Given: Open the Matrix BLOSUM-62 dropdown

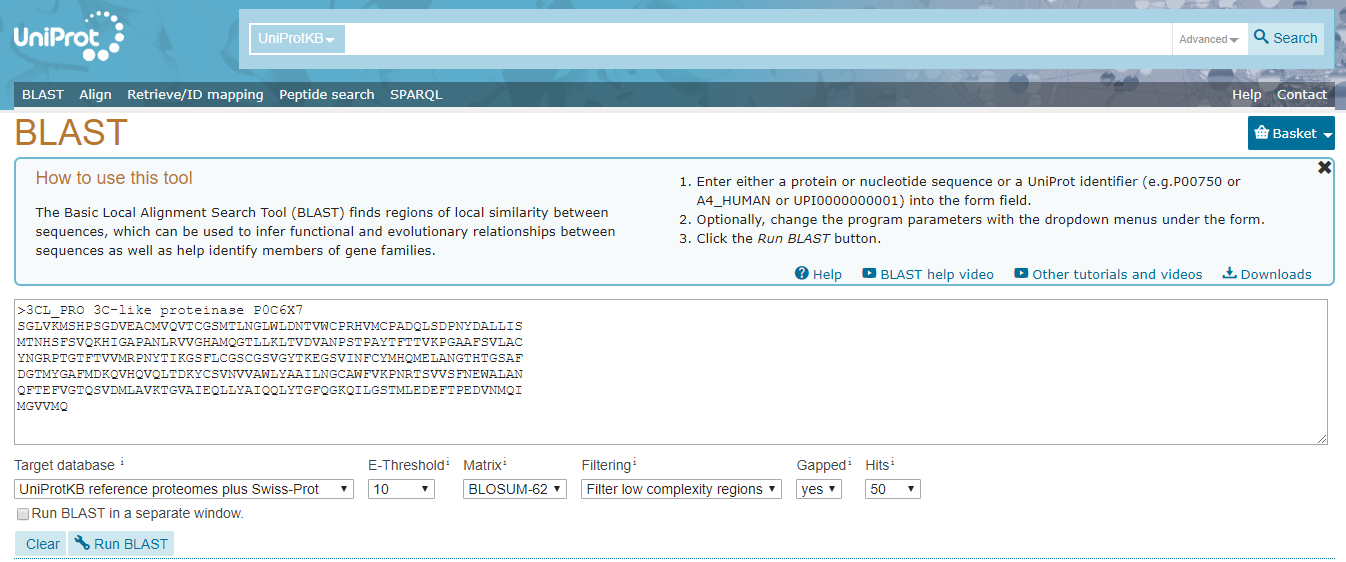Looking at the screenshot, I should [515, 489].
